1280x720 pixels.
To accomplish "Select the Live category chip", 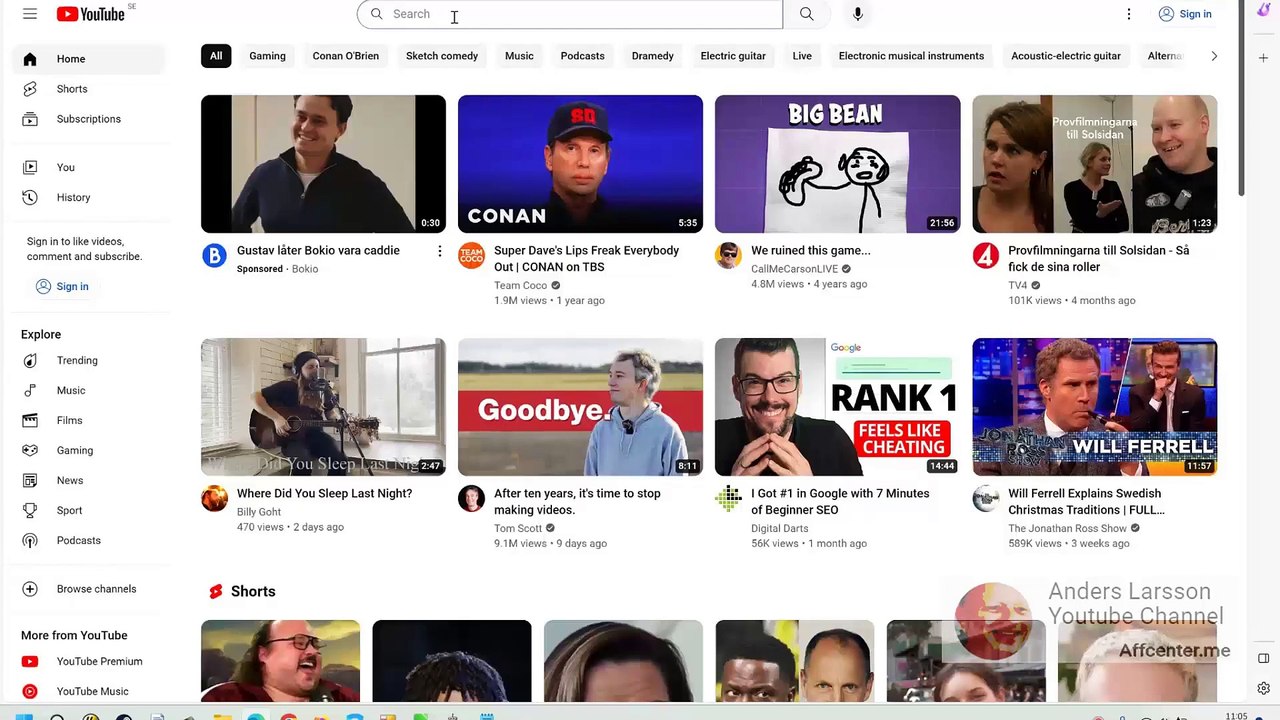I will tap(802, 56).
